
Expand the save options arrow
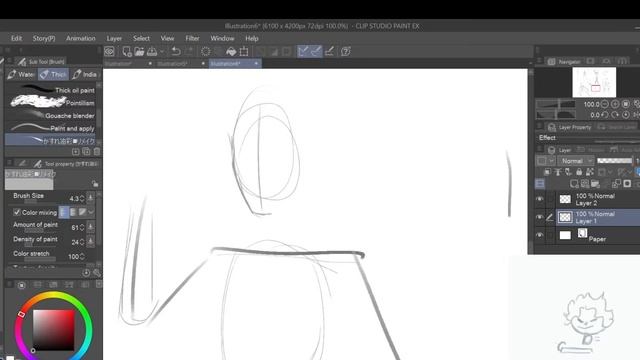click(162, 52)
